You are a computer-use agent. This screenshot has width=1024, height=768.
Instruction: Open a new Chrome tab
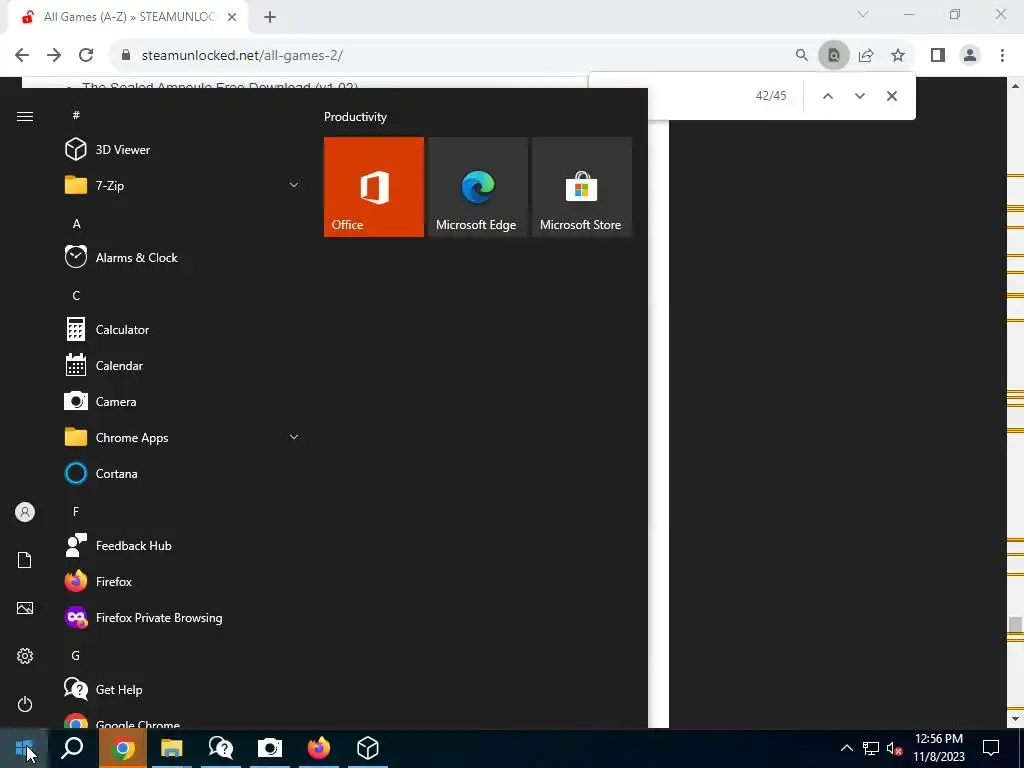click(x=270, y=18)
